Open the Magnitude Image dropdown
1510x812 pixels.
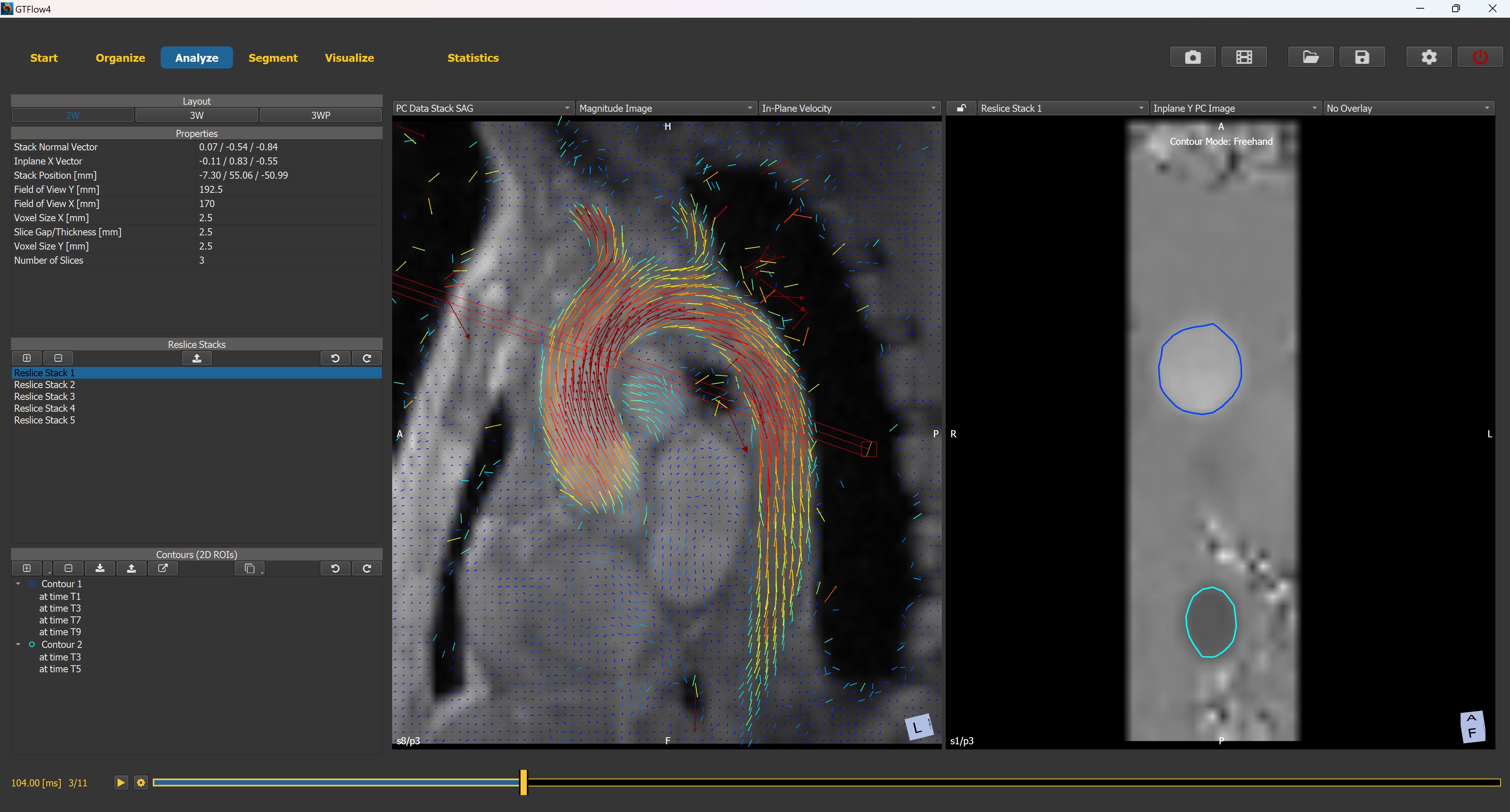point(666,108)
